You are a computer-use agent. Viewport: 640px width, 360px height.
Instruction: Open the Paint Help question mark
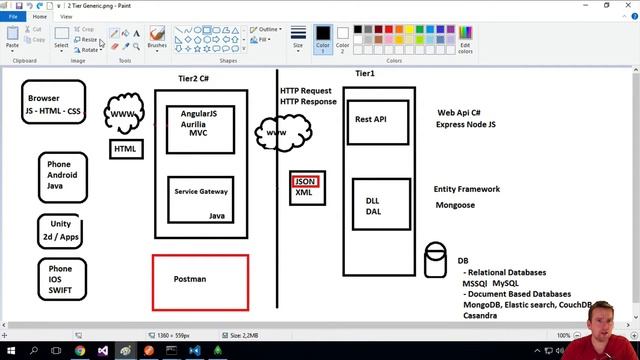pos(635,17)
